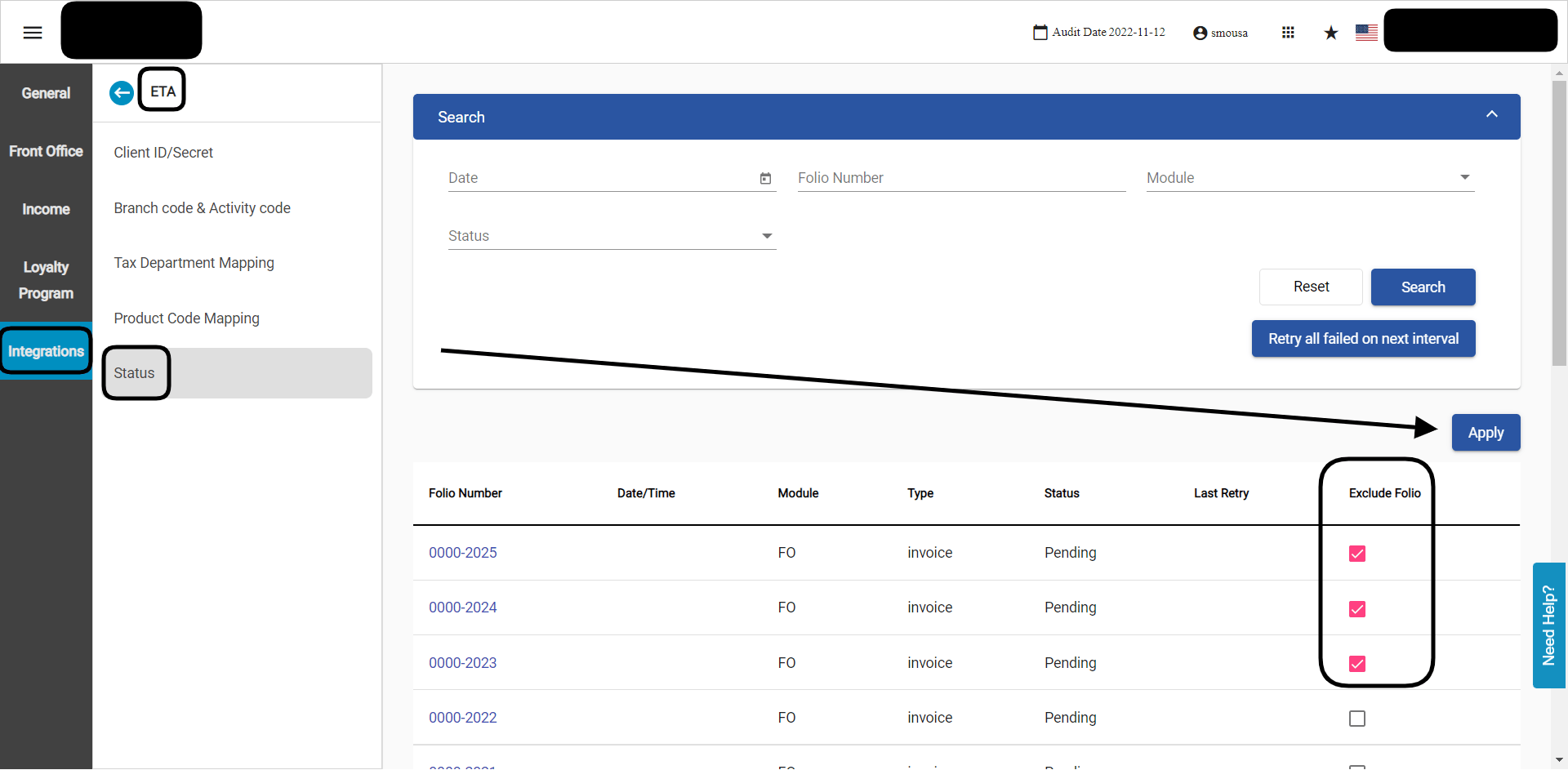The width and height of the screenshot is (1568, 770).
Task: Click the Date/Time column header
Action: tap(646, 493)
